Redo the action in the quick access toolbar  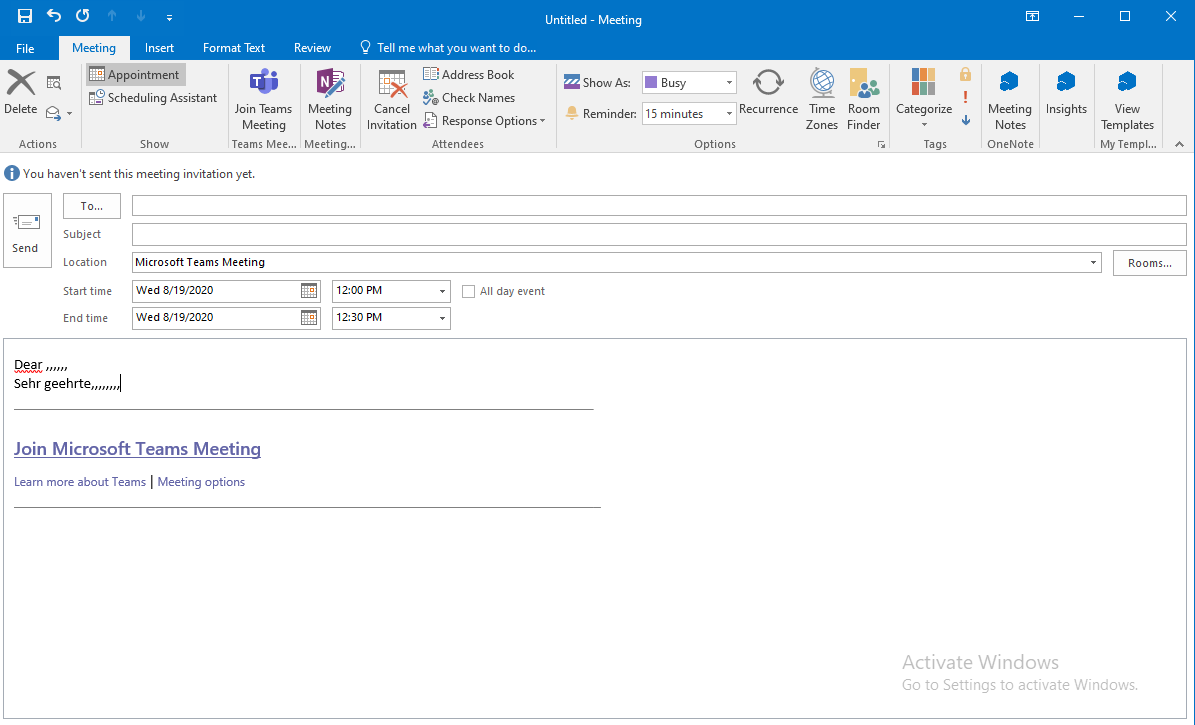pos(83,16)
